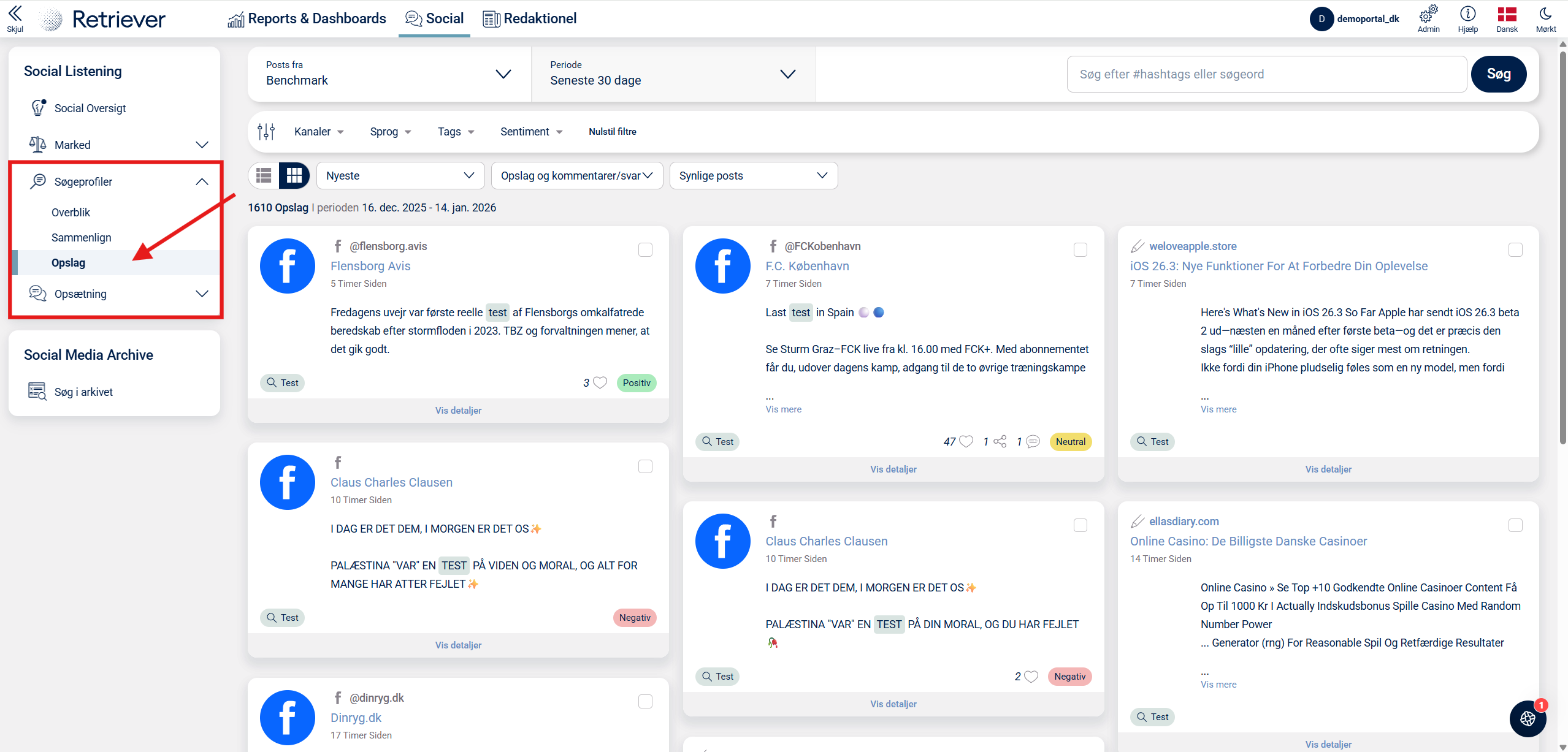The height and width of the screenshot is (752, 1568).
Task: Click Nulstil filtre link
Action: coord(612,132)
